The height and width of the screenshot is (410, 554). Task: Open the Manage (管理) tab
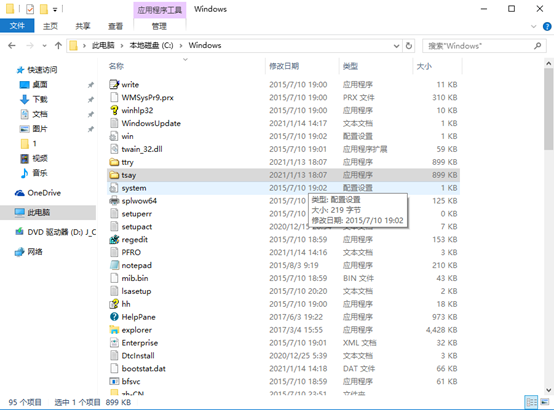click(159, 26)
